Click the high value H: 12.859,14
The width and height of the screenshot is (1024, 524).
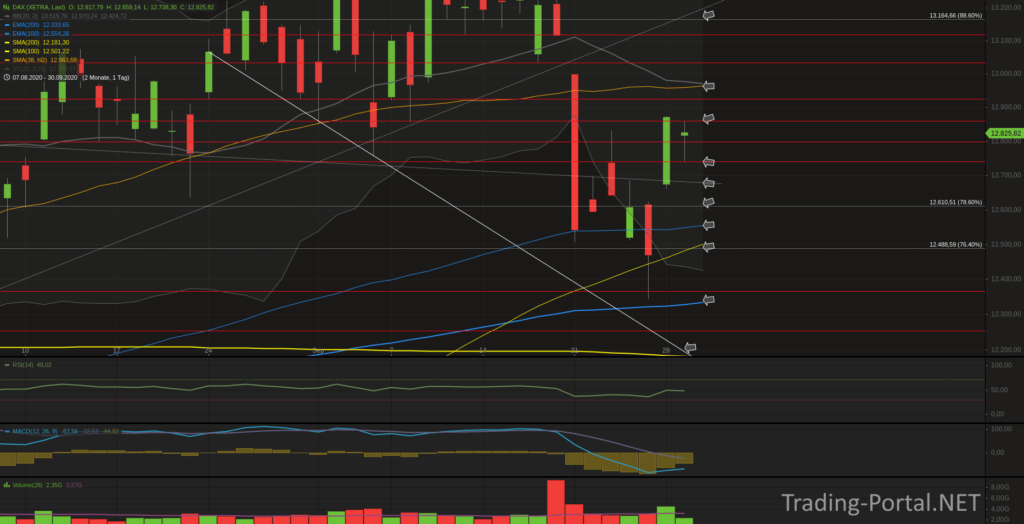pos(123,7)
